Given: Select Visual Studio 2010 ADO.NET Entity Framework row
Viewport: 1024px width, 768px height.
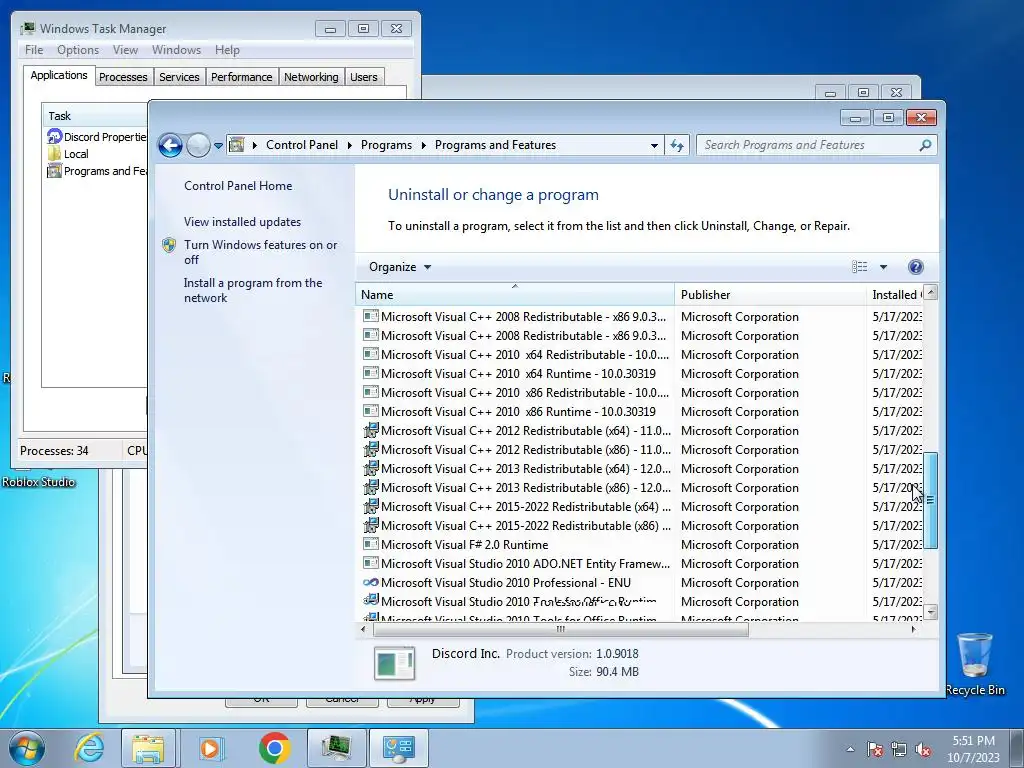Looking at the screenshot, I should [x=640, y=564].
